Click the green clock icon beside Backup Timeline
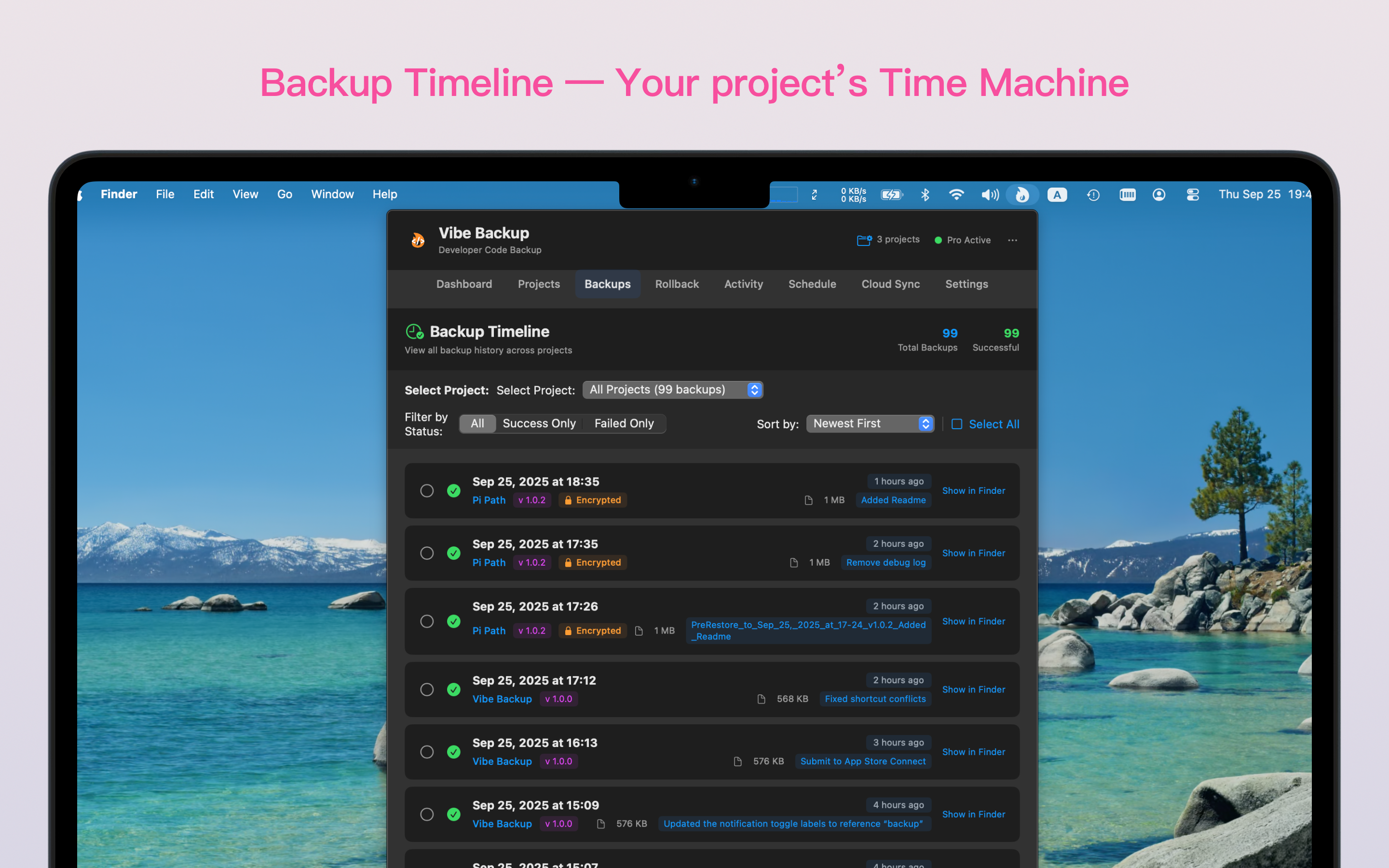This screenshot has height=868, width=1389. tap(414, 331)
